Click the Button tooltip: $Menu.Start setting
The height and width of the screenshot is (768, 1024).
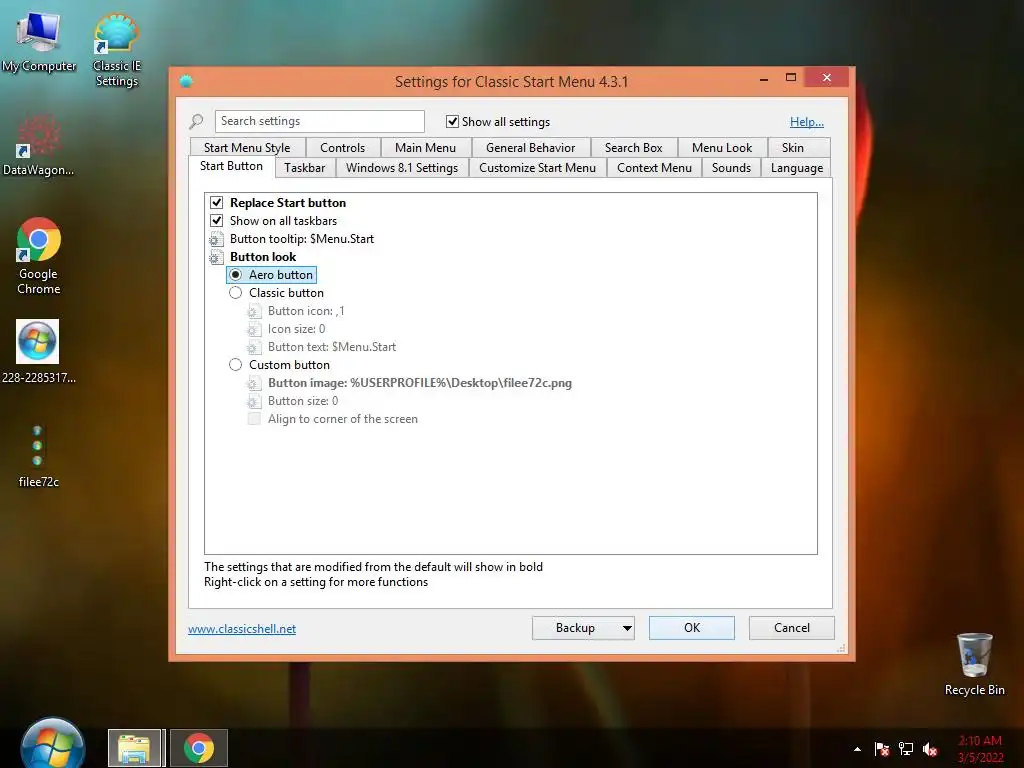pyautogui.click(x=302, y=239)
